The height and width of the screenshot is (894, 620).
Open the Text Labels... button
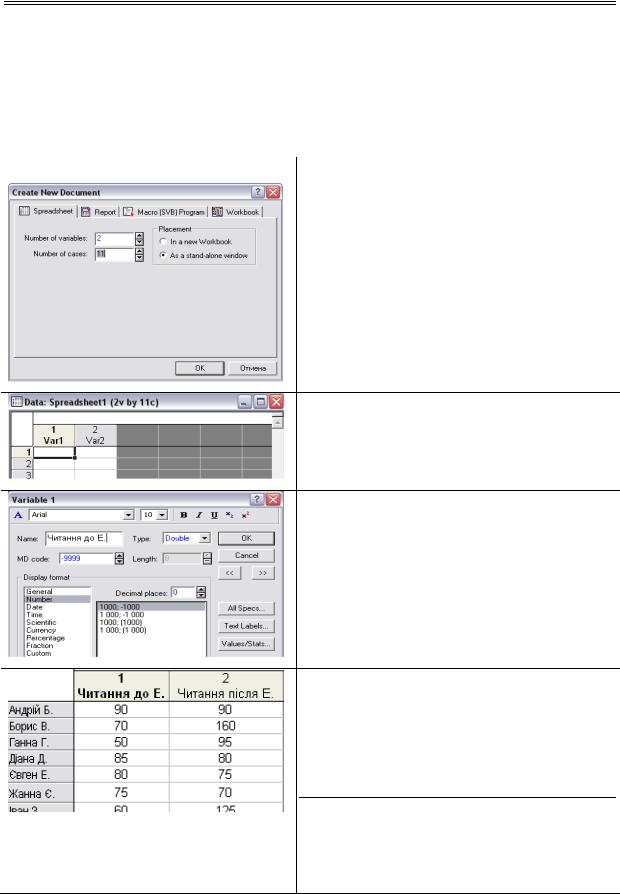(x=246, y=626)
